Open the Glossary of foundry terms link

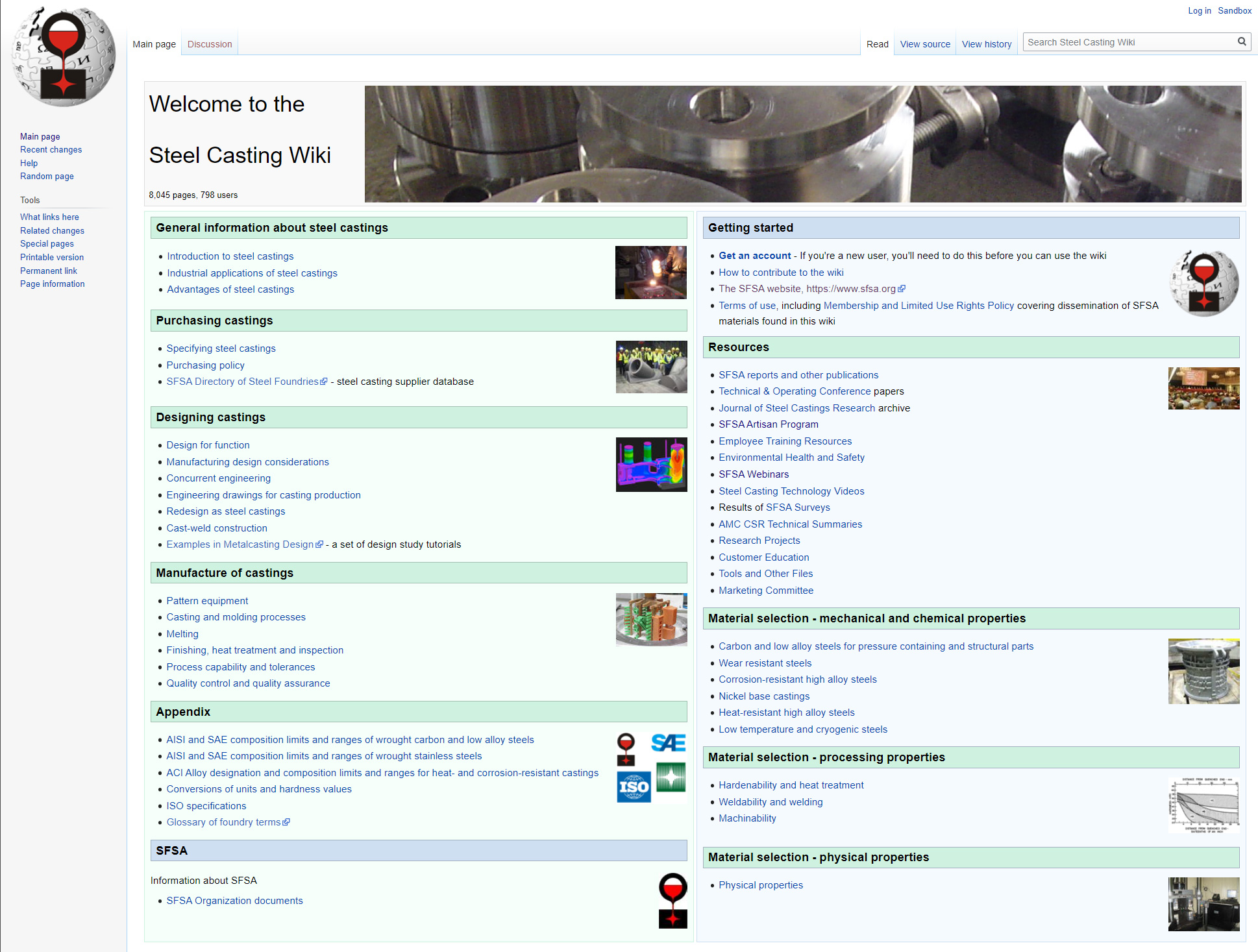[223, 822]
